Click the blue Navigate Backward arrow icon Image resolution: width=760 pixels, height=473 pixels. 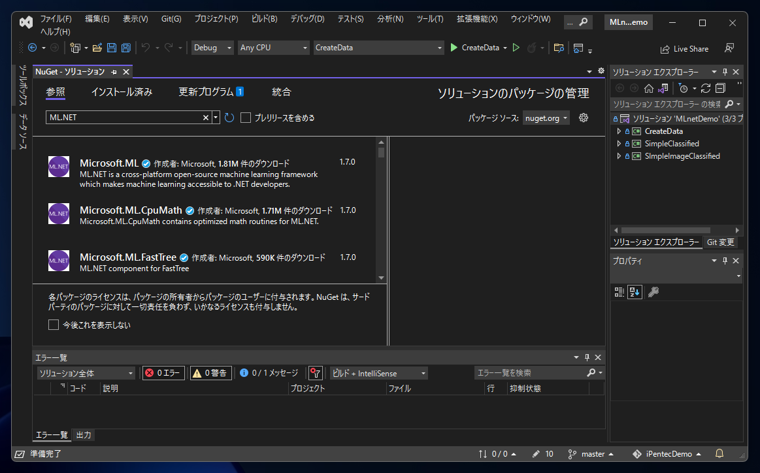tap(32, 47)
